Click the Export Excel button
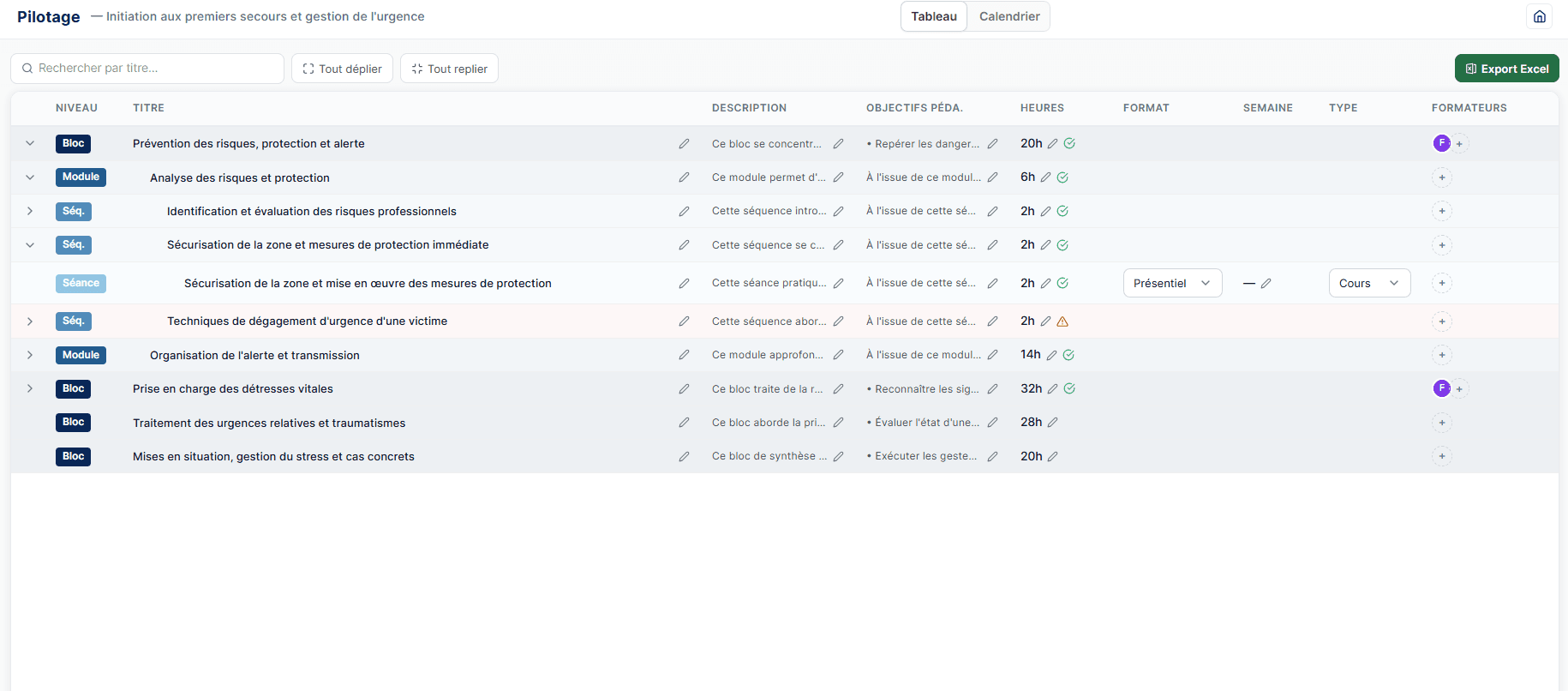This screenshot has width=1568, height=691. (x=1506, y=69)
